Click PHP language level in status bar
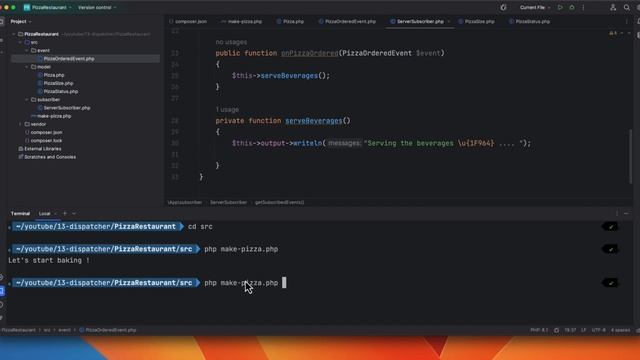Viewport: 640px width, 360px height. [539, 330]
